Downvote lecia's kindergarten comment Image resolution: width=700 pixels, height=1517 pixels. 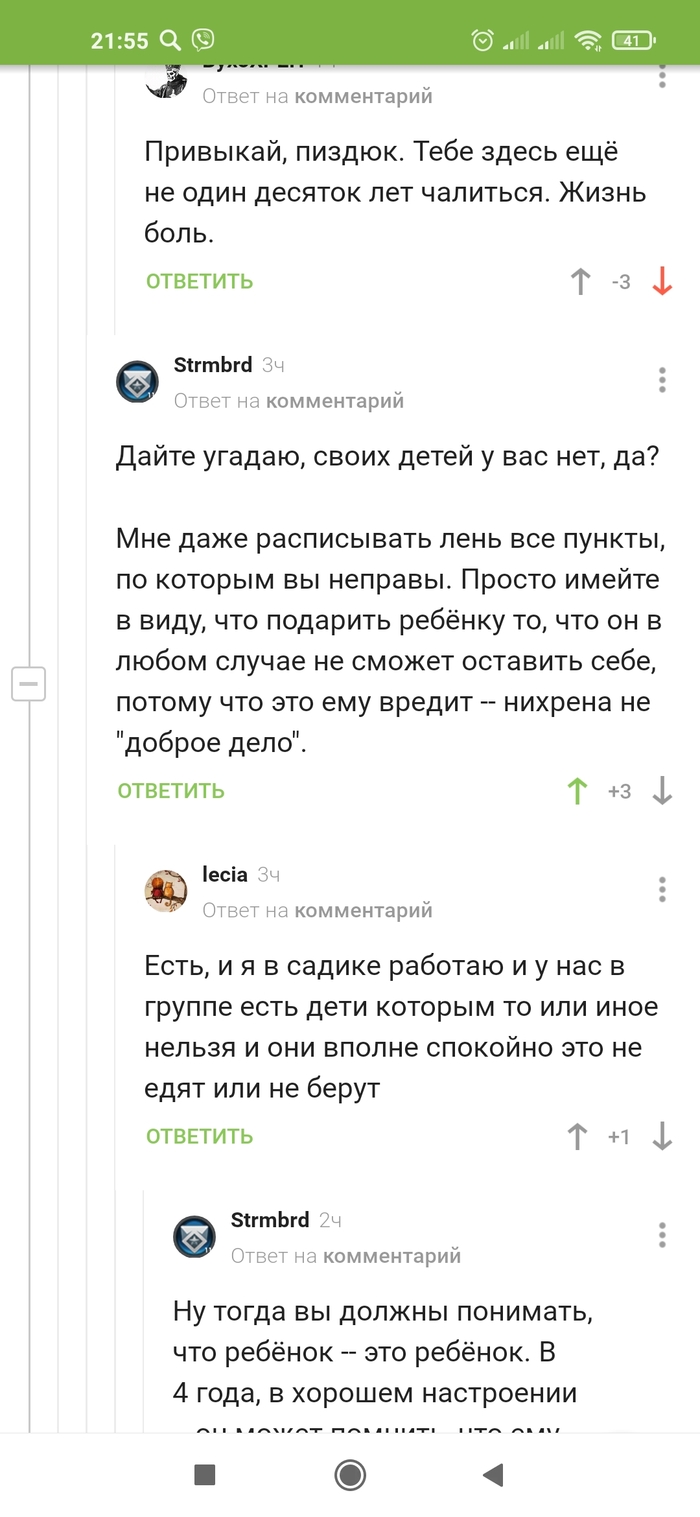pos(662,1136)
